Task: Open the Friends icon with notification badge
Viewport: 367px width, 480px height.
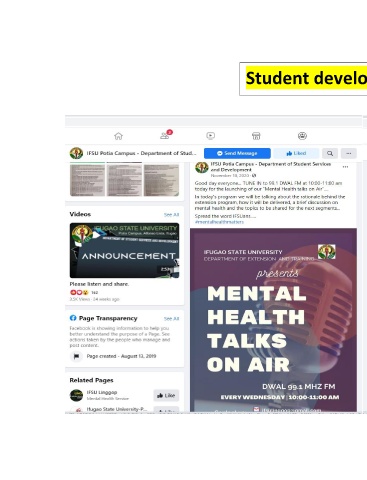Action: (166, 135)
